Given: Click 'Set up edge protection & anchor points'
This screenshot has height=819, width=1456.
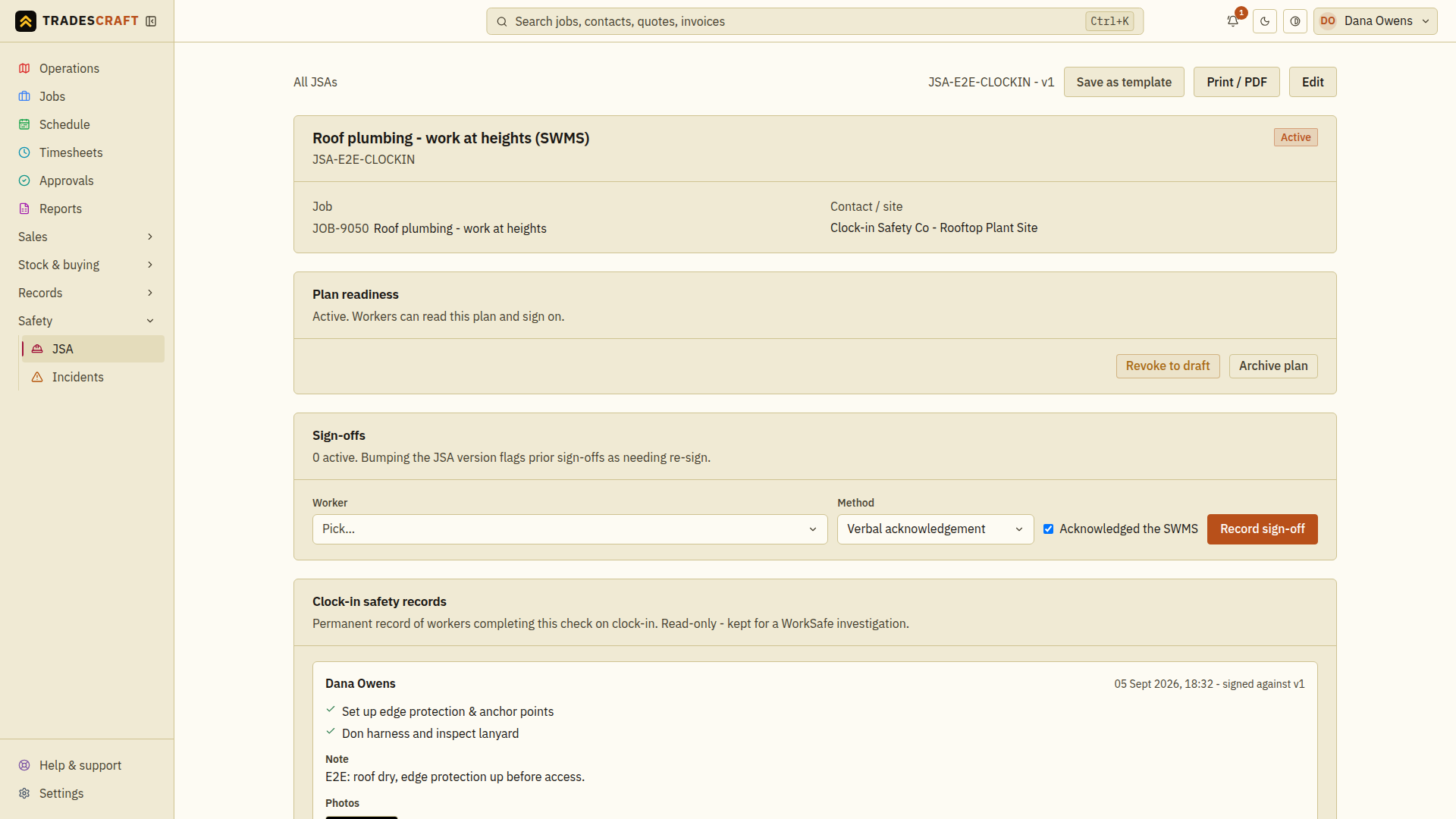Looking at the screenshot, I should click(447, 712).
